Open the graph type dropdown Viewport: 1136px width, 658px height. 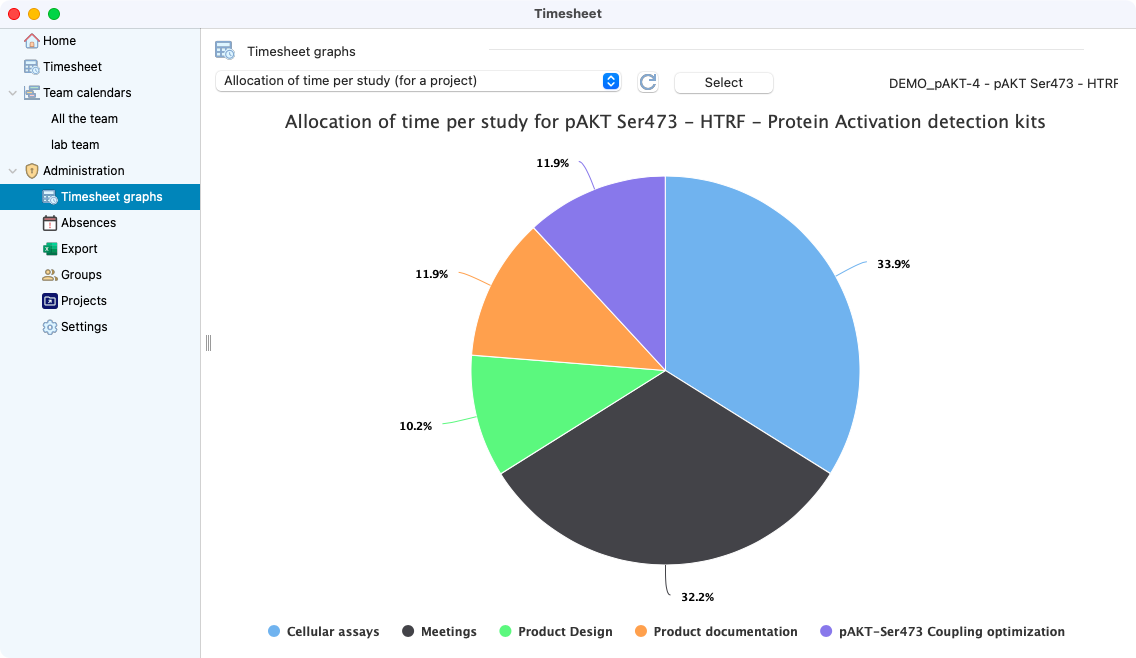tap(418, 81)
